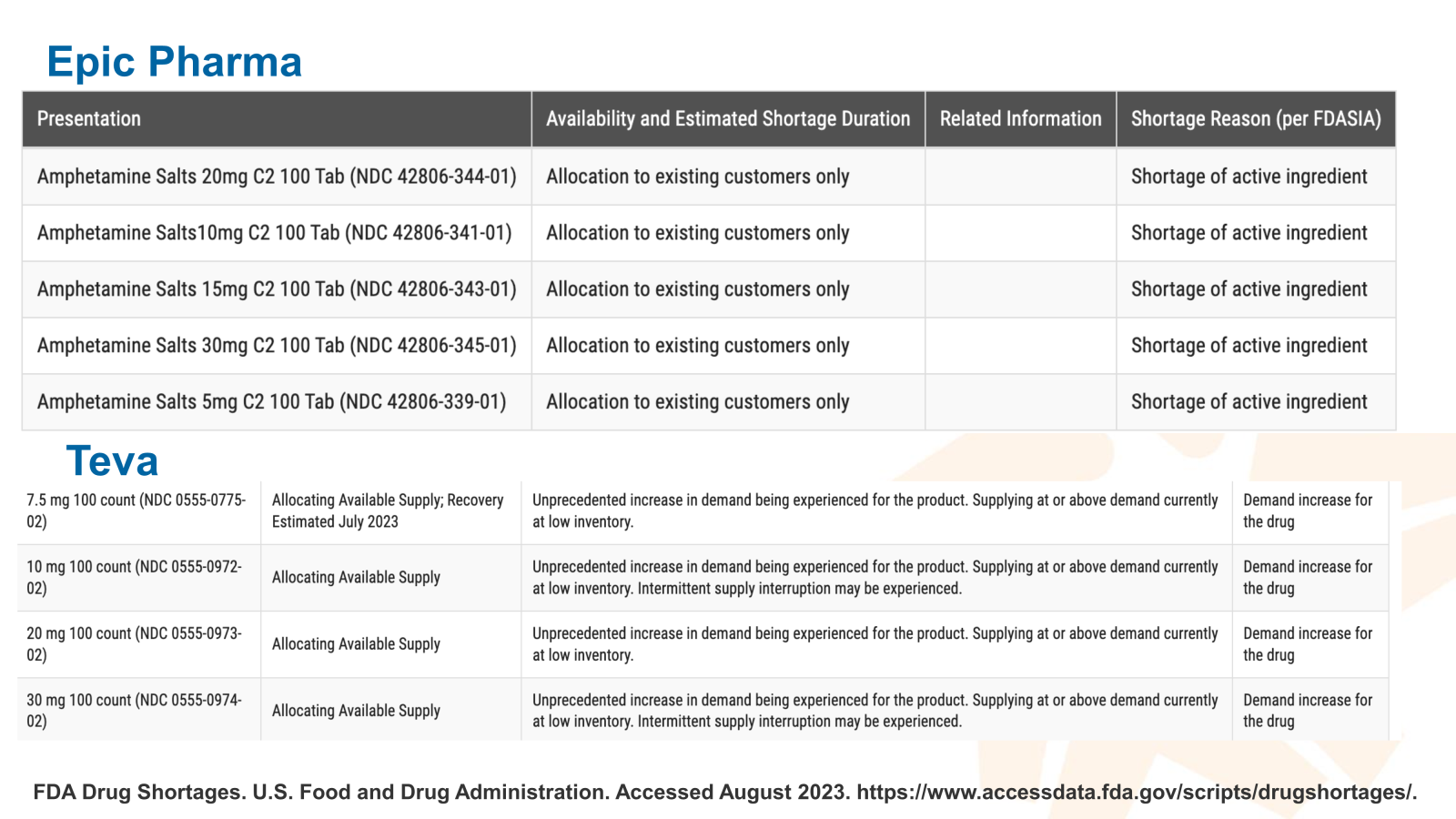The width and height of the screenshot is (1456, 819).
Task: Select Amphetamine Salts 20mg NDC 42806-344-01 cell
Action: (277, 177)
